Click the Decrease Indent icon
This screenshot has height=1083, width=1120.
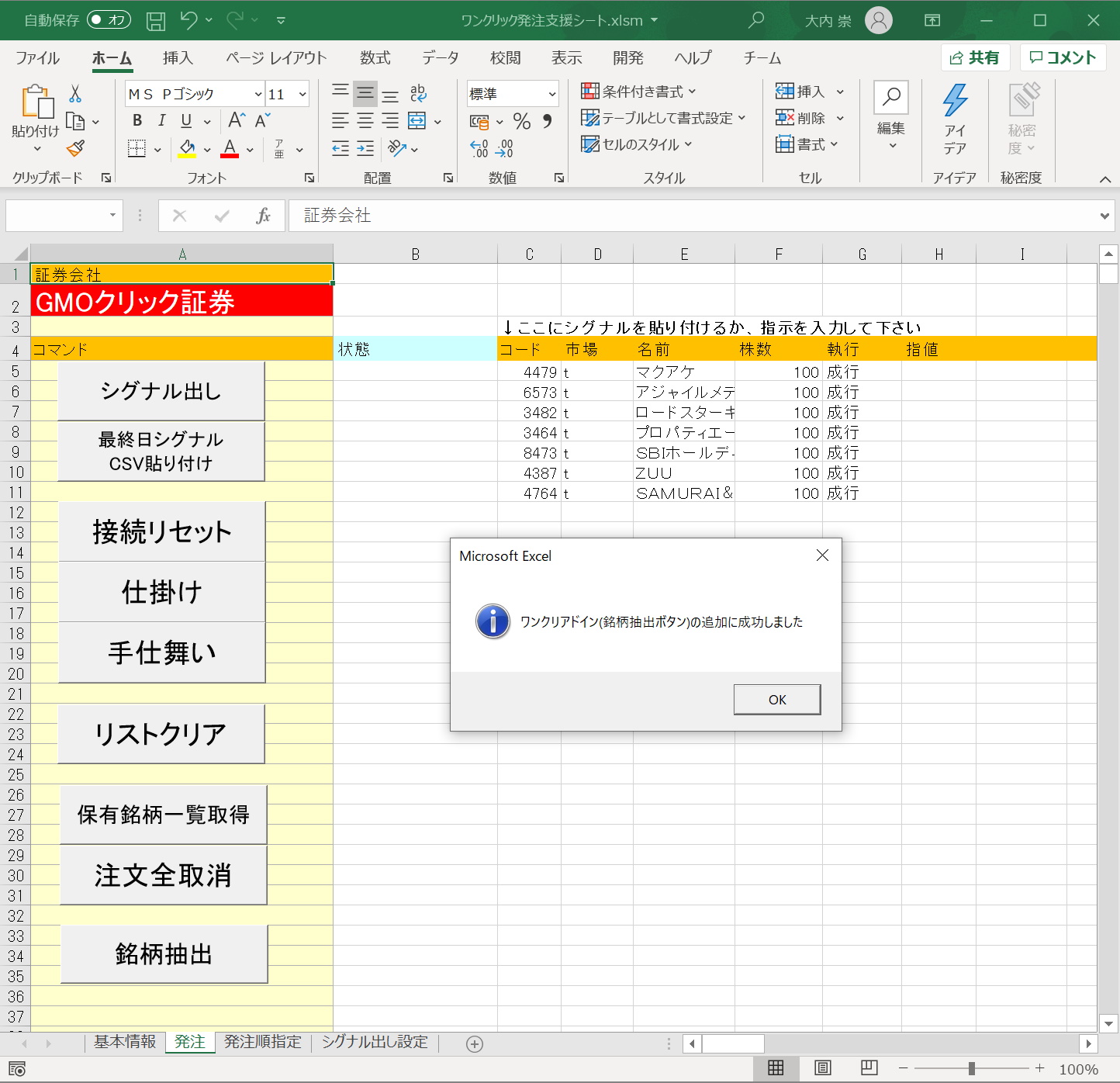pos(340,148)
